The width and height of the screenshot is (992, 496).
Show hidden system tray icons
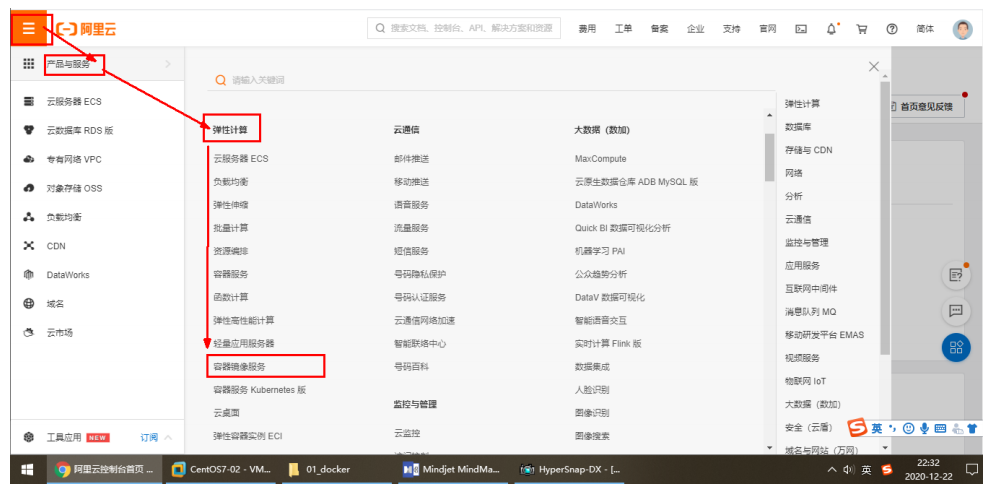(833, 470)
